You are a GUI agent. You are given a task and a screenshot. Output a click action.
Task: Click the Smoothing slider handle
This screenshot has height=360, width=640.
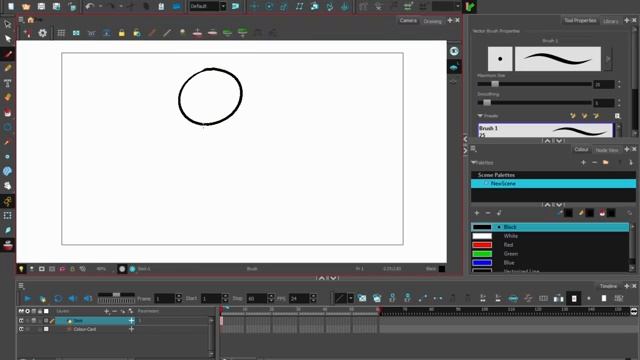[487, 102]
